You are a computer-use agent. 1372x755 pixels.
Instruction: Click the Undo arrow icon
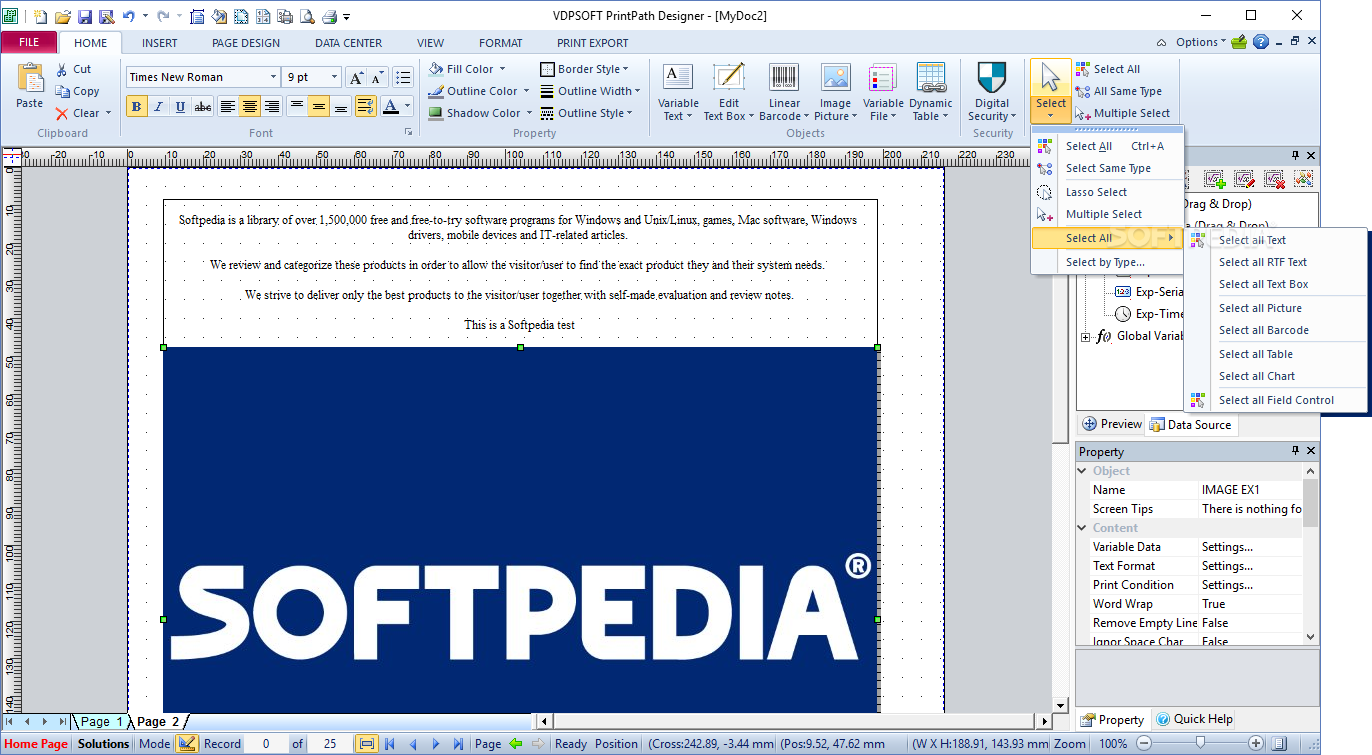pos(128,16)
